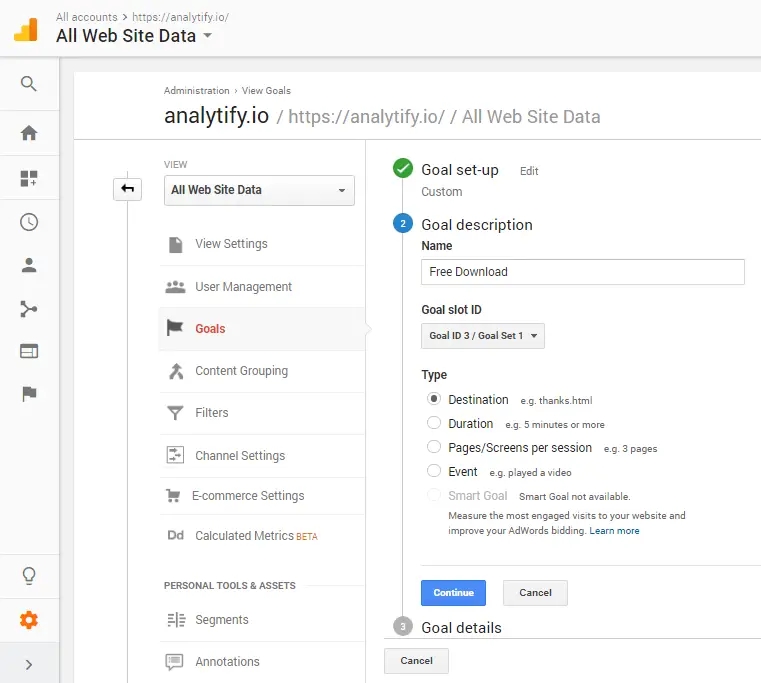761x683 pixels.
Task: Open Audience person icon in sidebar
Action: 29,265
